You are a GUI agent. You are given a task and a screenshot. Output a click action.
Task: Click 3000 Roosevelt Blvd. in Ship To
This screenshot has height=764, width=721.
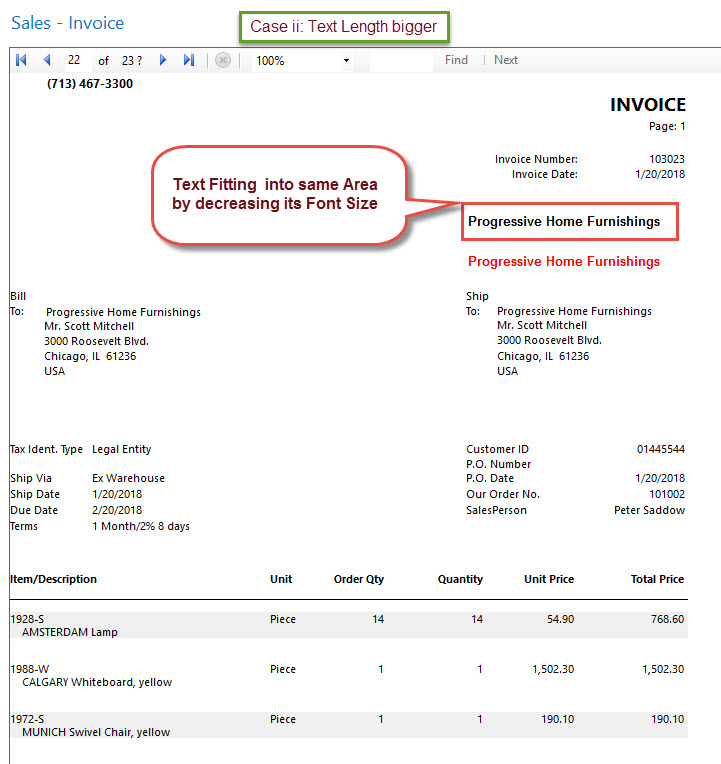550,340
